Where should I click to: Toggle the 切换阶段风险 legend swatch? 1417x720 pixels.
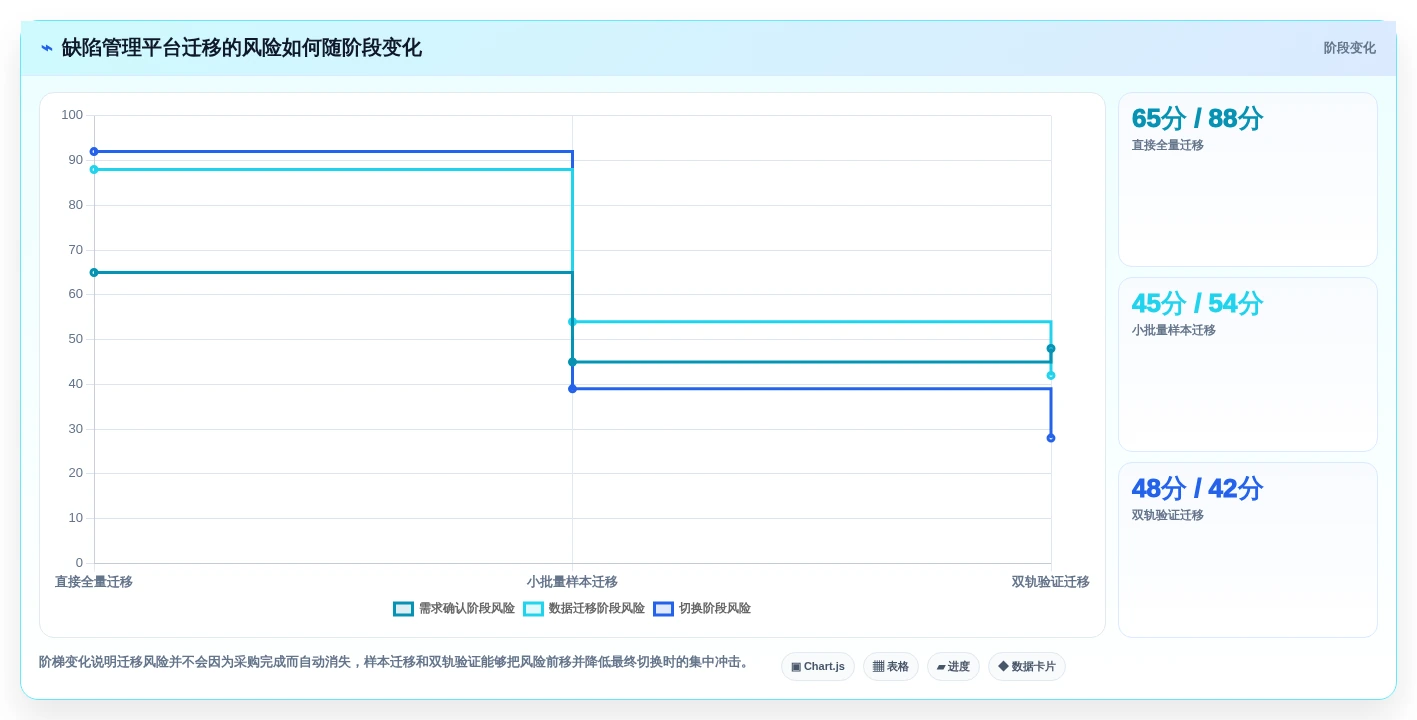(663, 608)
